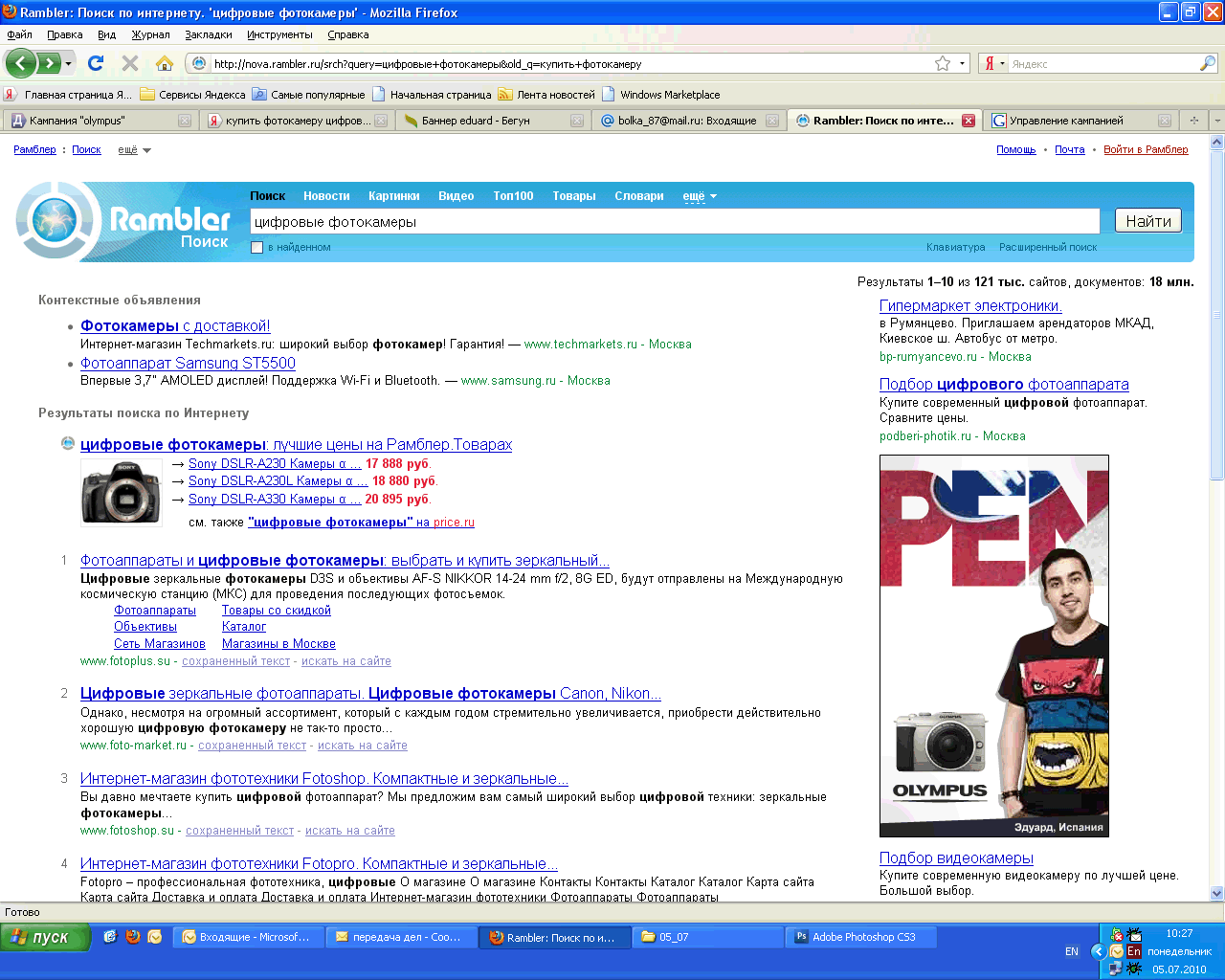Viewport: 1225px width, 980px height.
Task: Open the back/forward history dropdown arrow
Action: (x=68, y=64)
